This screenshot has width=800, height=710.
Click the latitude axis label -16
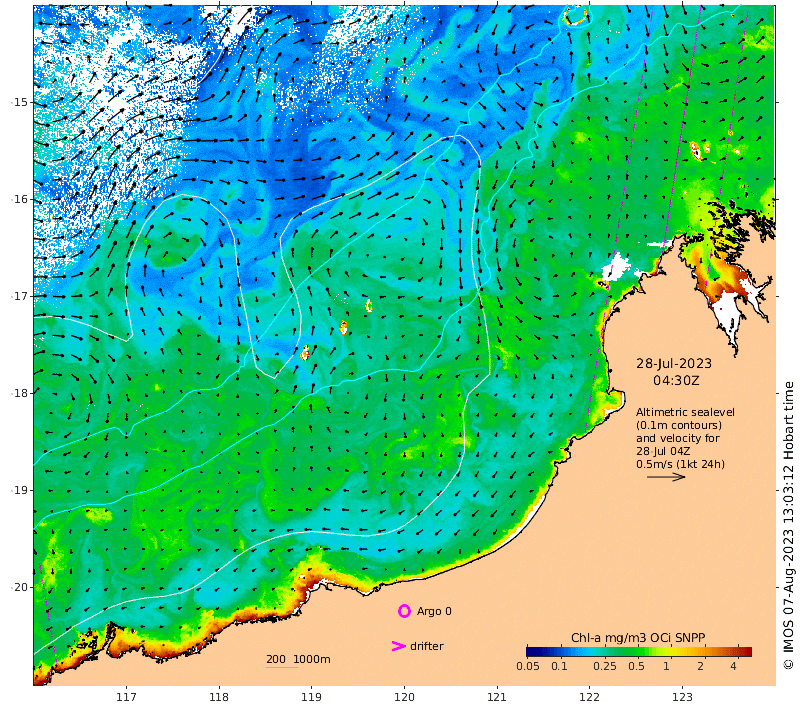click(x=19, y=199)
